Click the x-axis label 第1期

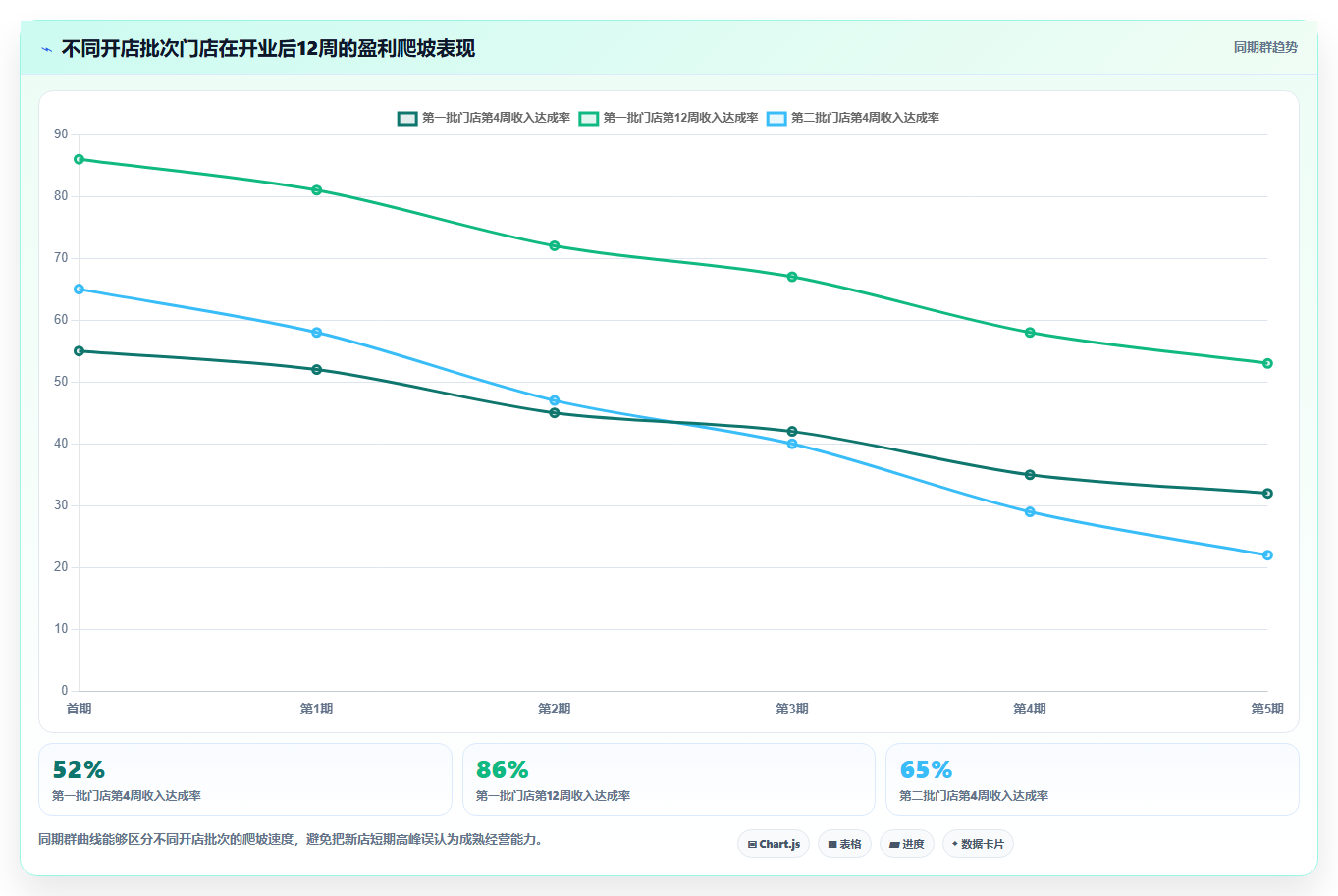tap(317, 709)
